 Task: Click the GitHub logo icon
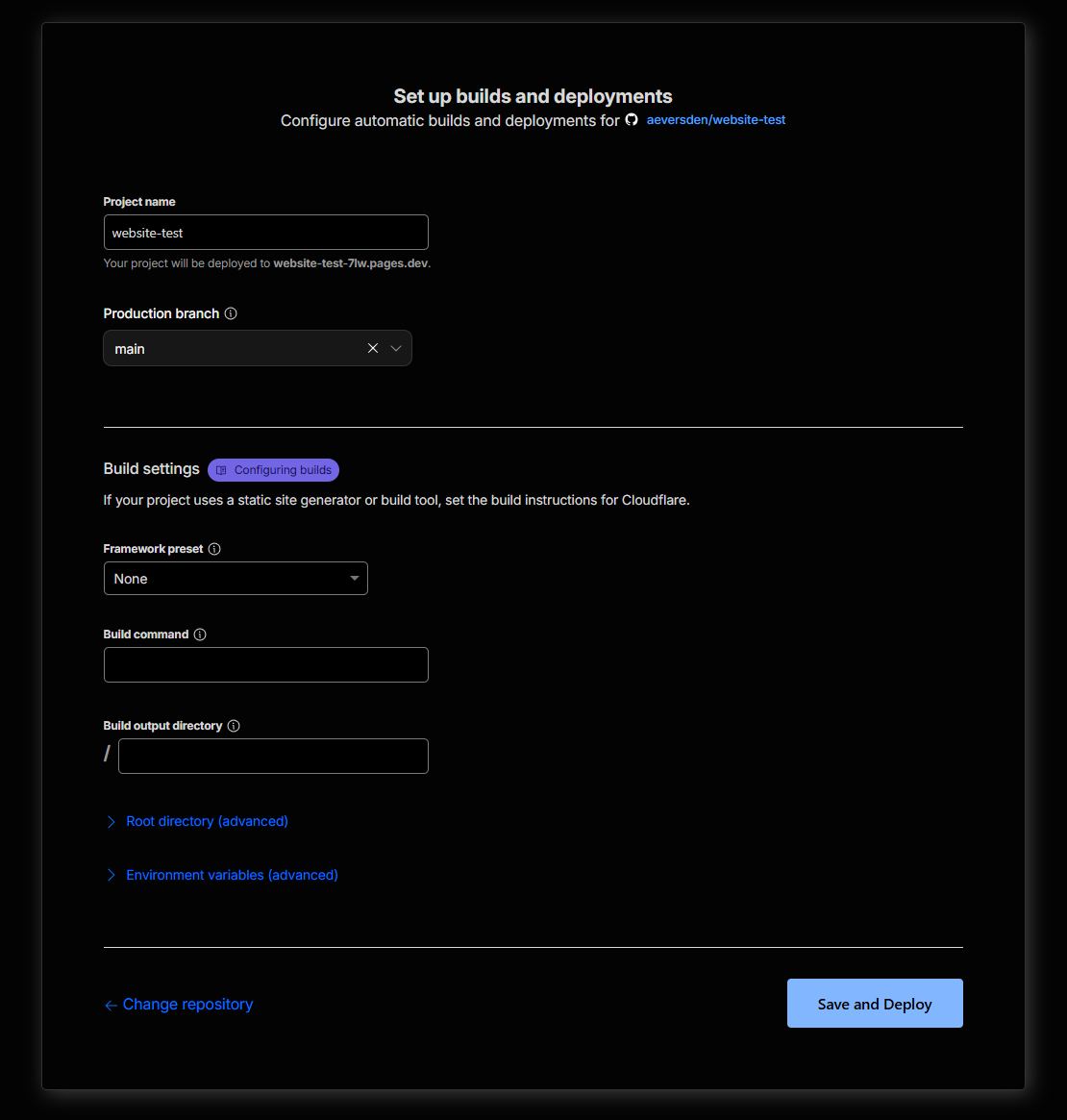tap(632, 119)
